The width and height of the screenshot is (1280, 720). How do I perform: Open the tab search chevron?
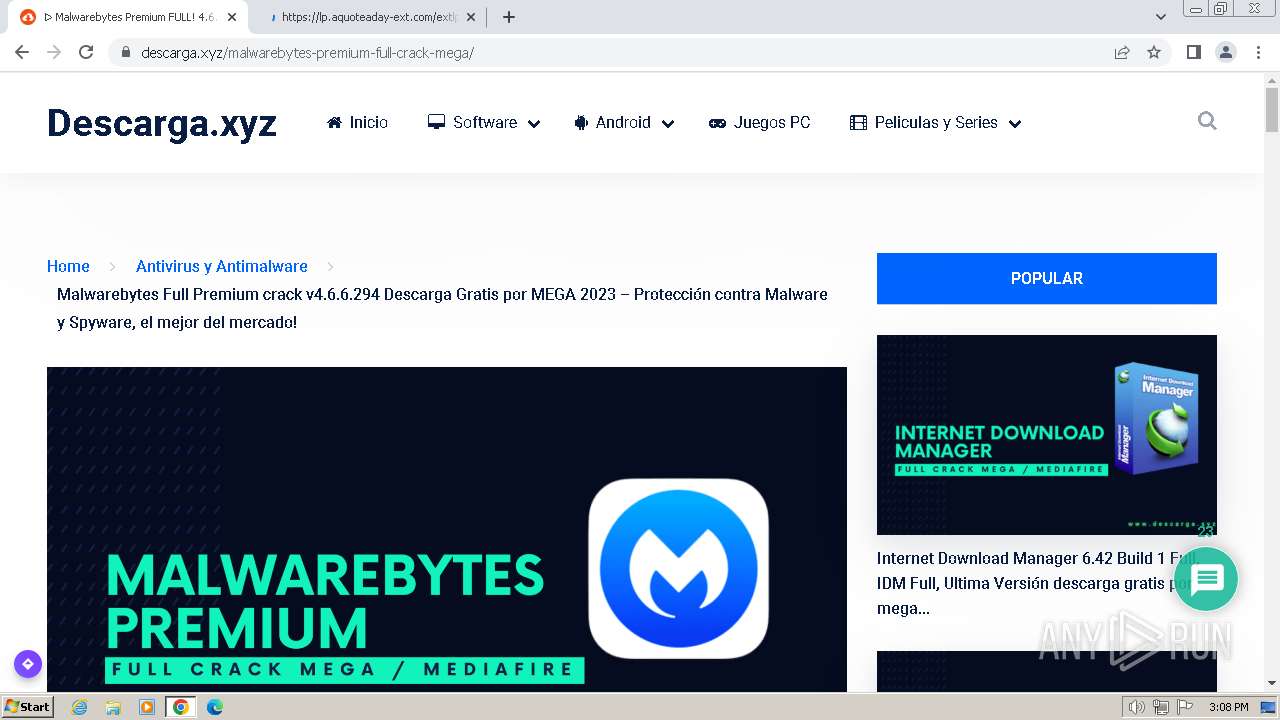point(1160,17)
